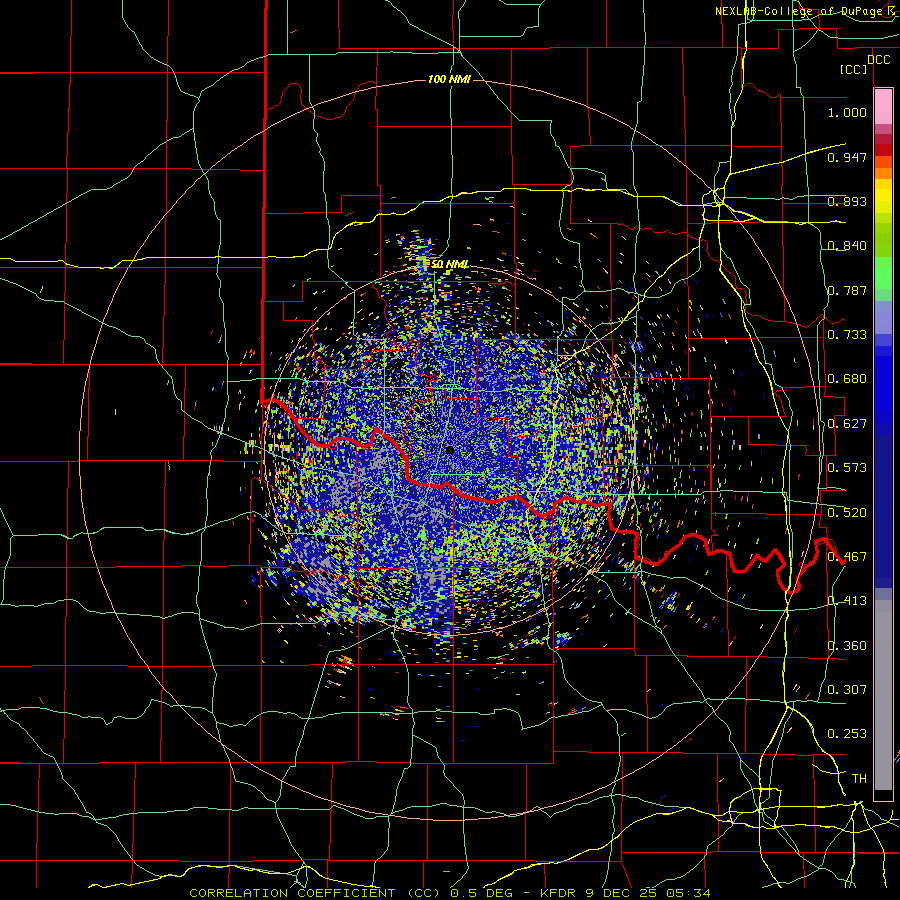Viewport: 900px width, 900px height.
Task: Click the 0.573 scale value
Action: tap(847, 468)
